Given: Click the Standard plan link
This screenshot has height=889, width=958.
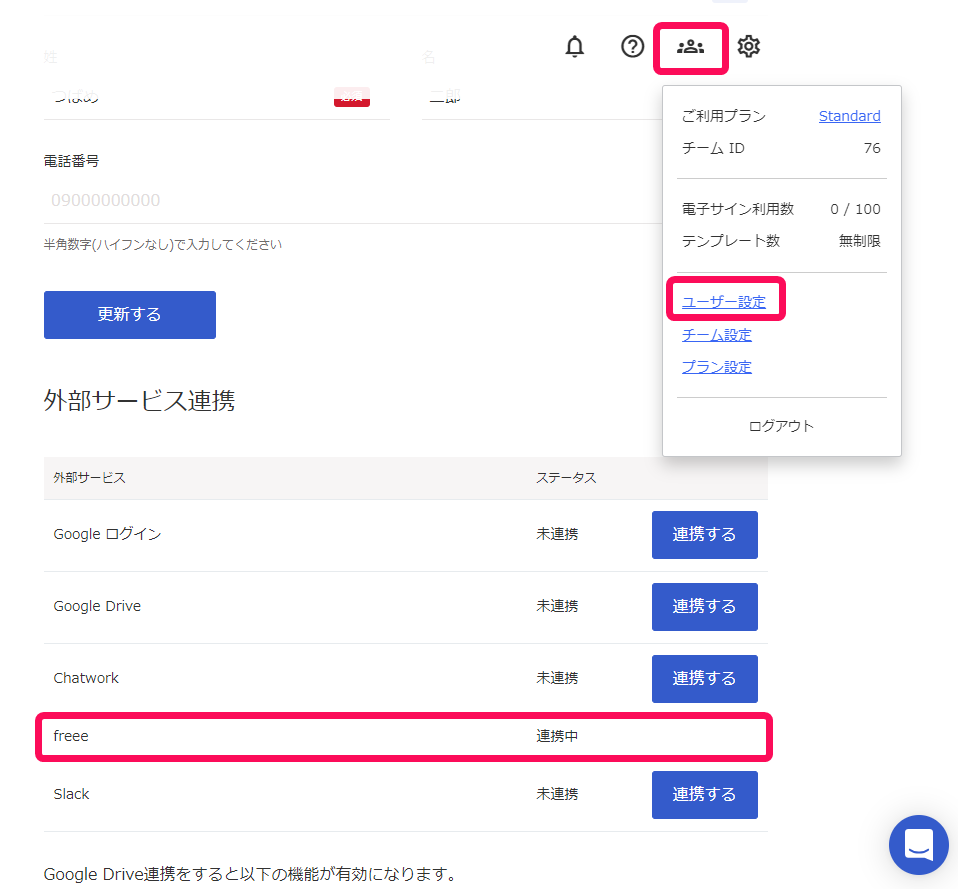Looking at the screenshot, I should (x=849, y=116).
